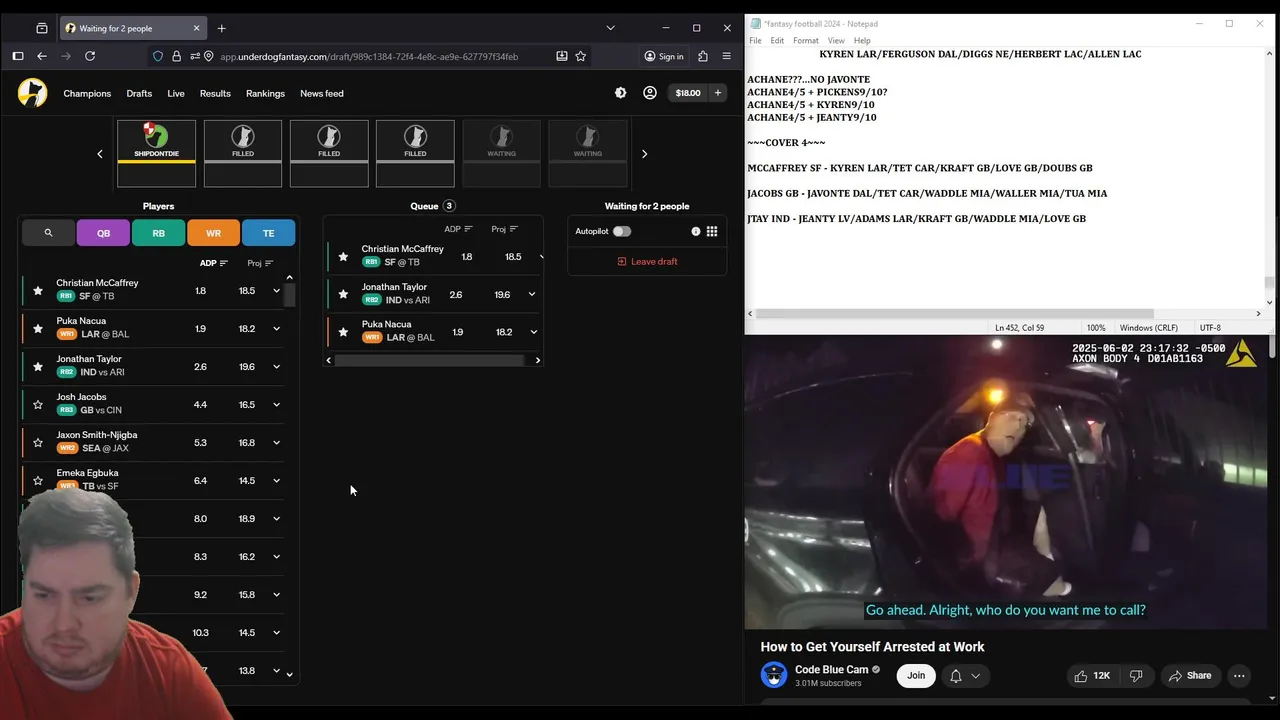Viewport: 1280px width, 720px height.
Task: Filter players by the RB tab
Action: (x=158, y=233)
